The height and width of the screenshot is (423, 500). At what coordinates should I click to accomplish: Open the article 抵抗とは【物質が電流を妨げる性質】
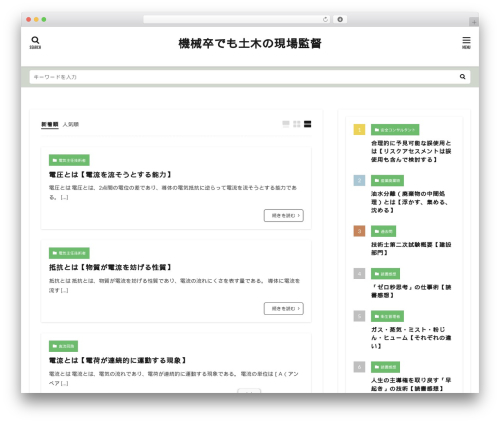coord(110,267)
